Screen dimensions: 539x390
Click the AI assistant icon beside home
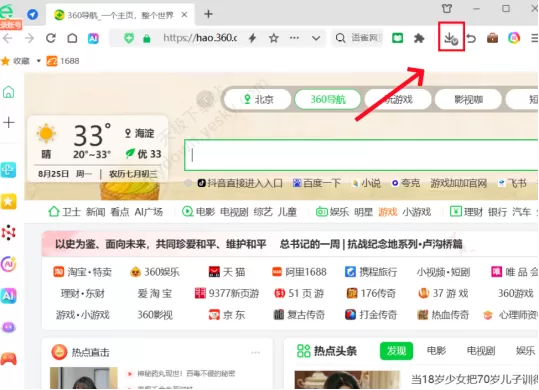click(x=93, y=38)
